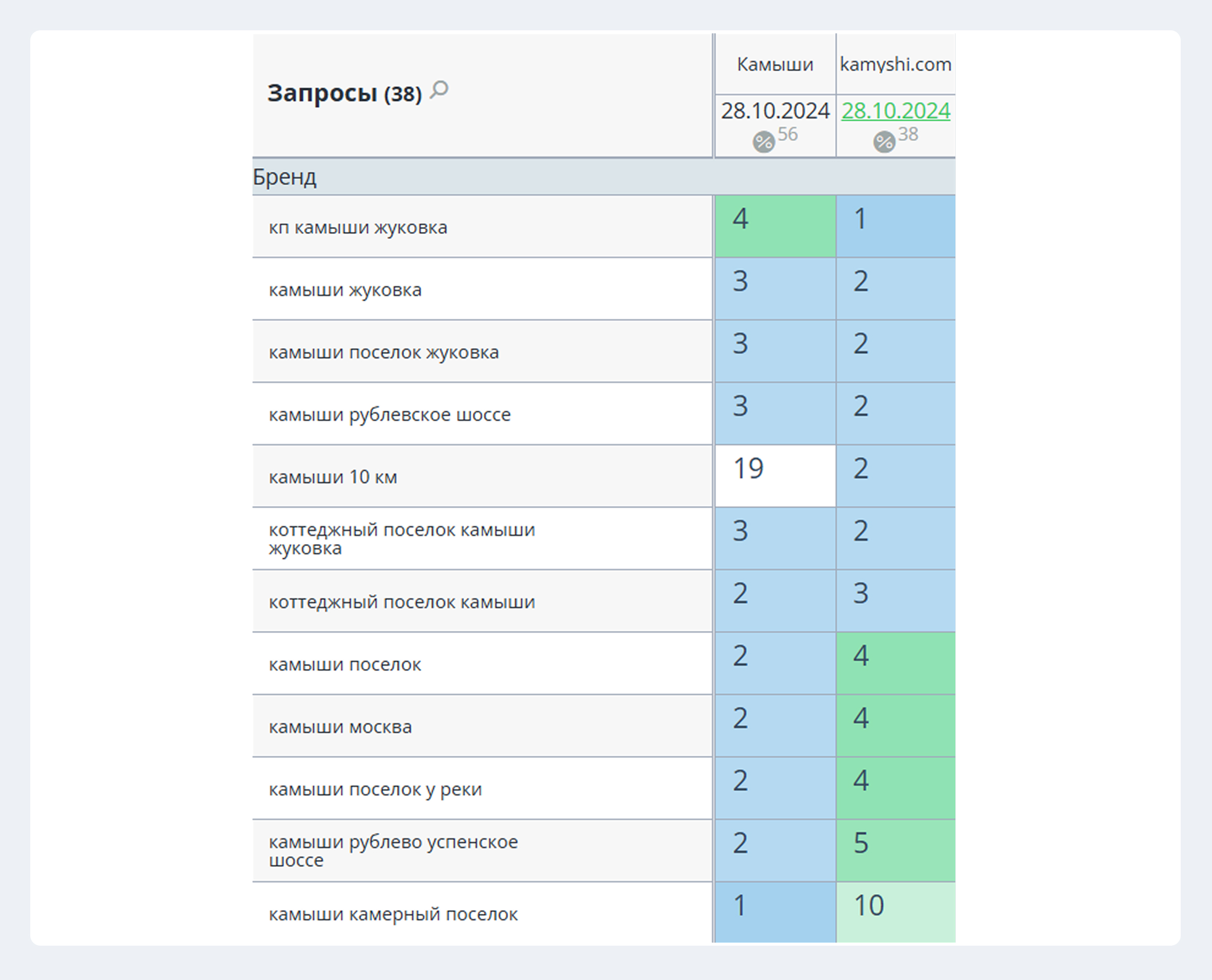Click green cell with position 5
This screenshot has width=1212, height=980.
[x=896, y=850]
